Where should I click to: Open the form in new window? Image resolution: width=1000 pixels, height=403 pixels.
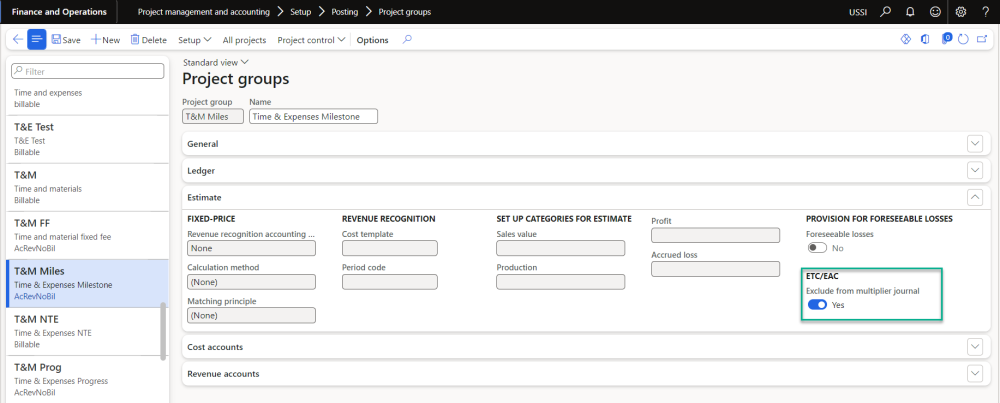pos(982,40)
